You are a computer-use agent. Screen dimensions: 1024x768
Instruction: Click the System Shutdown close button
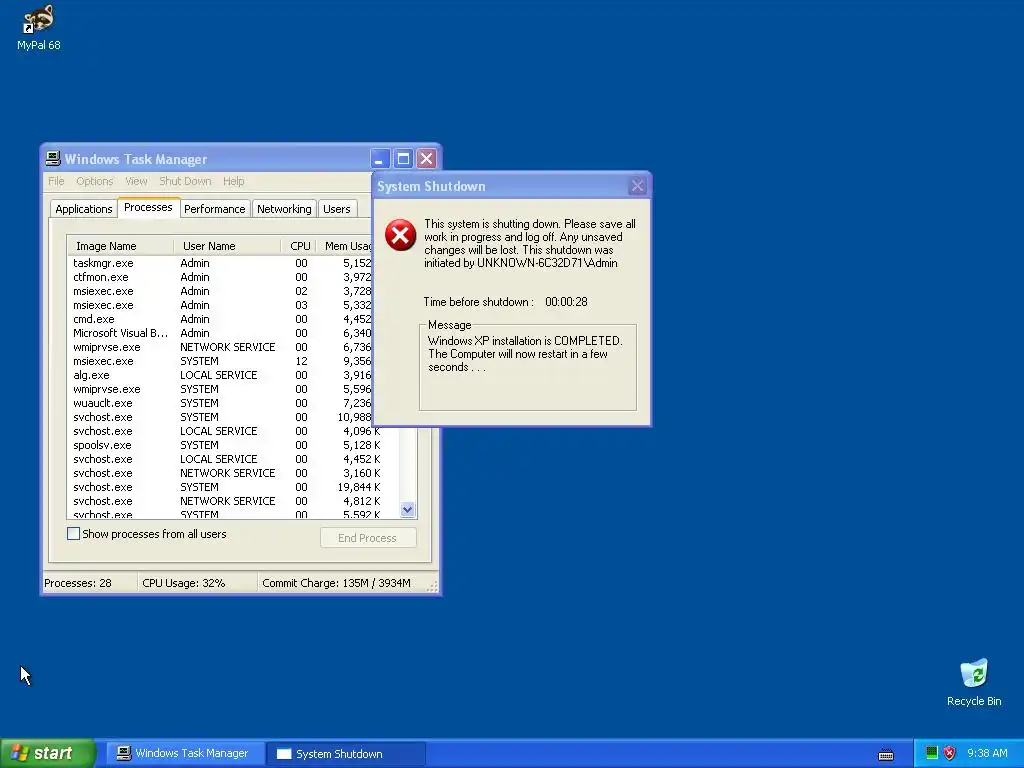[x=637, y=186]
